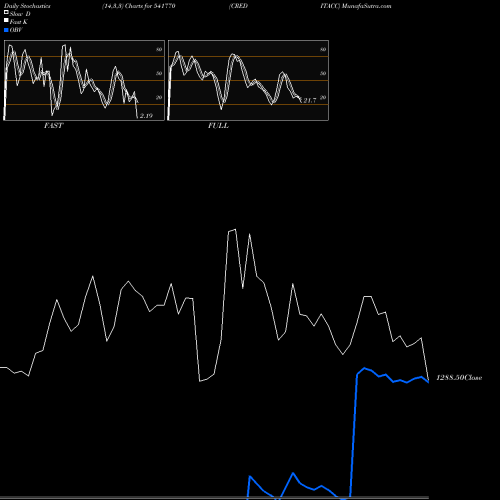
Task: Click the 21.7 value in FULL chart
Action: tap(310, 101)
